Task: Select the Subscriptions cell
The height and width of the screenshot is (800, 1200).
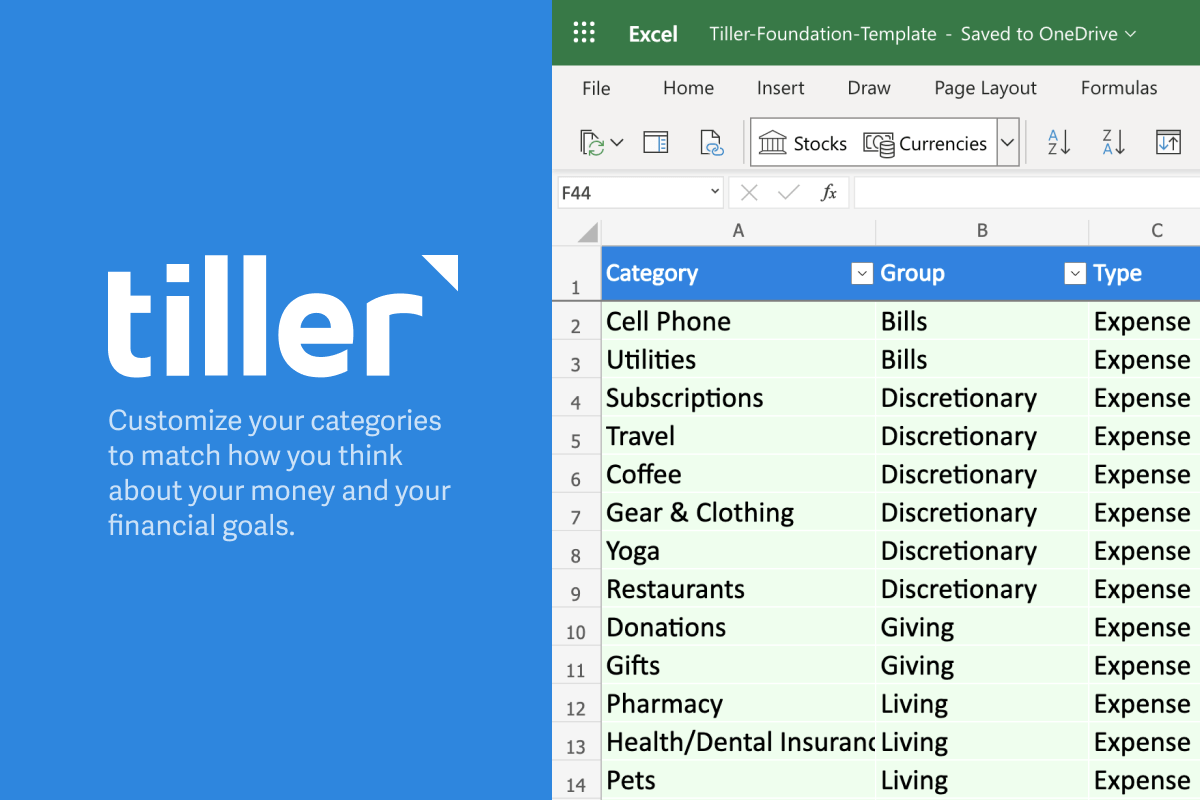Action: pyautogui.click(x=738, y=398)
